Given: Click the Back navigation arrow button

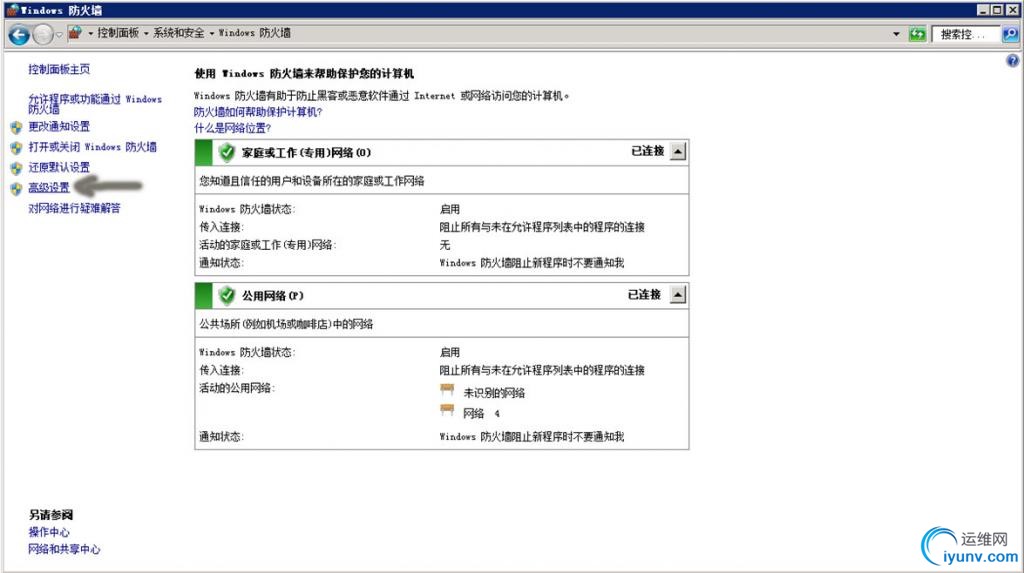Looking at the screenshot, I should point(19,35).
